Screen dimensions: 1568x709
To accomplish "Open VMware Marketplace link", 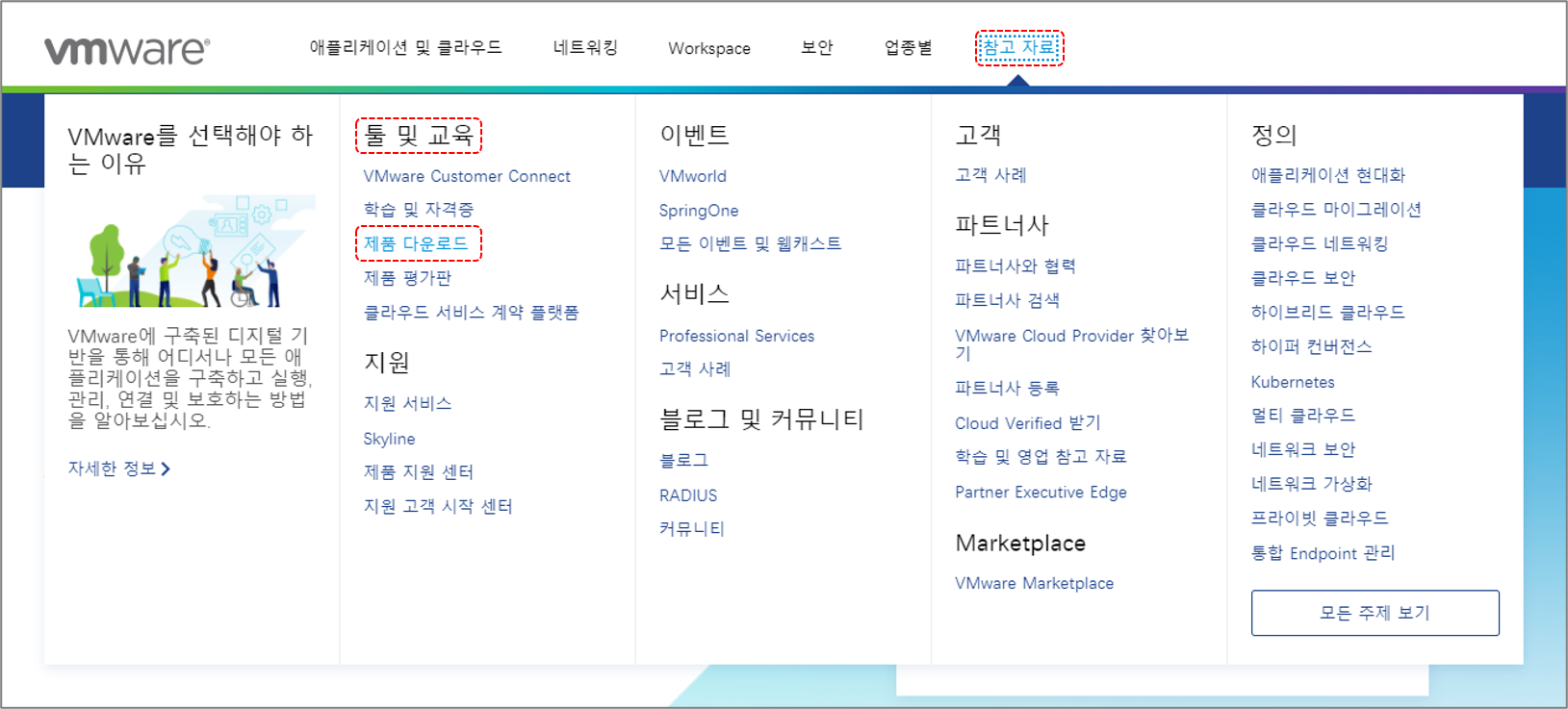I will pos(1034,583).
